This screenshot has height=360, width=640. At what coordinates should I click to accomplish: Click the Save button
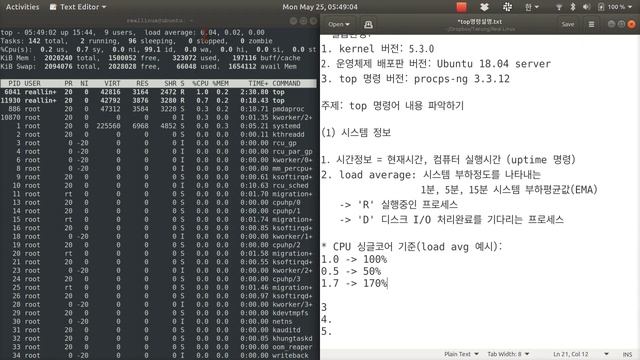[568, 24]
